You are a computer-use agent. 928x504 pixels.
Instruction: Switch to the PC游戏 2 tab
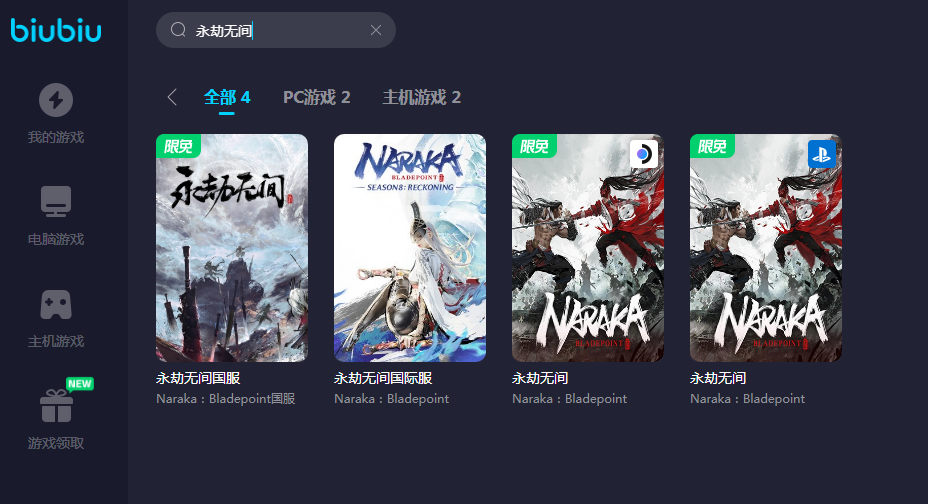[x=317, y=97]
